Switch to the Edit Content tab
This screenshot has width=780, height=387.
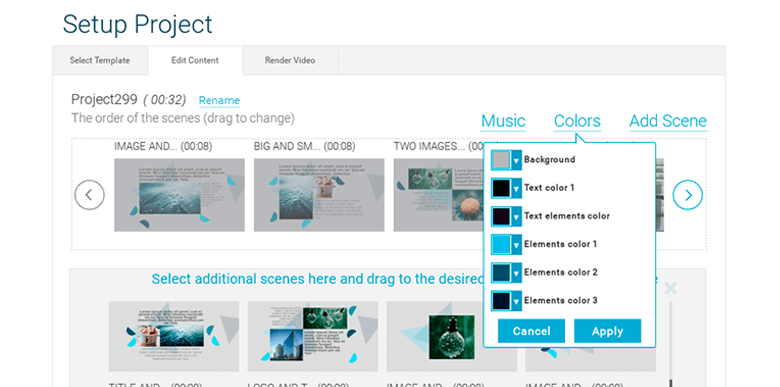tap(195, 60)
